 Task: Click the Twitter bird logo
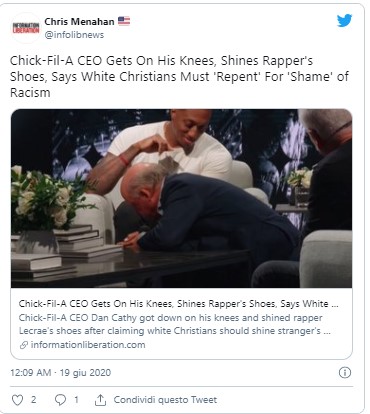click(x=344, y=21)
